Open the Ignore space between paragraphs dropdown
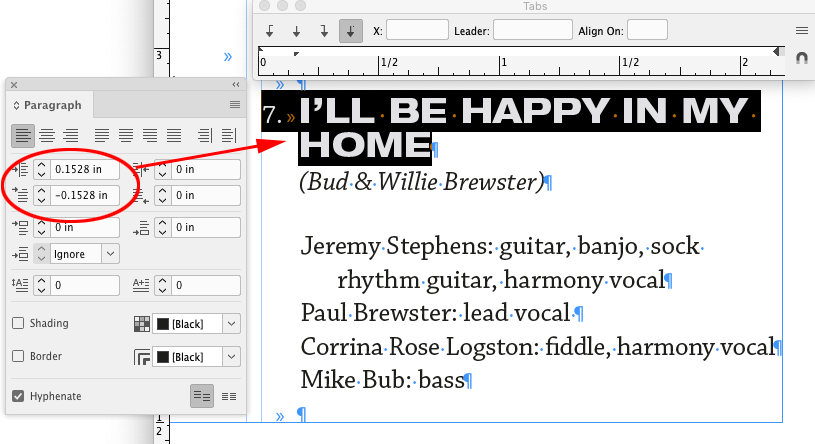This screenshot has width=815, height=444. coord(110,254)
